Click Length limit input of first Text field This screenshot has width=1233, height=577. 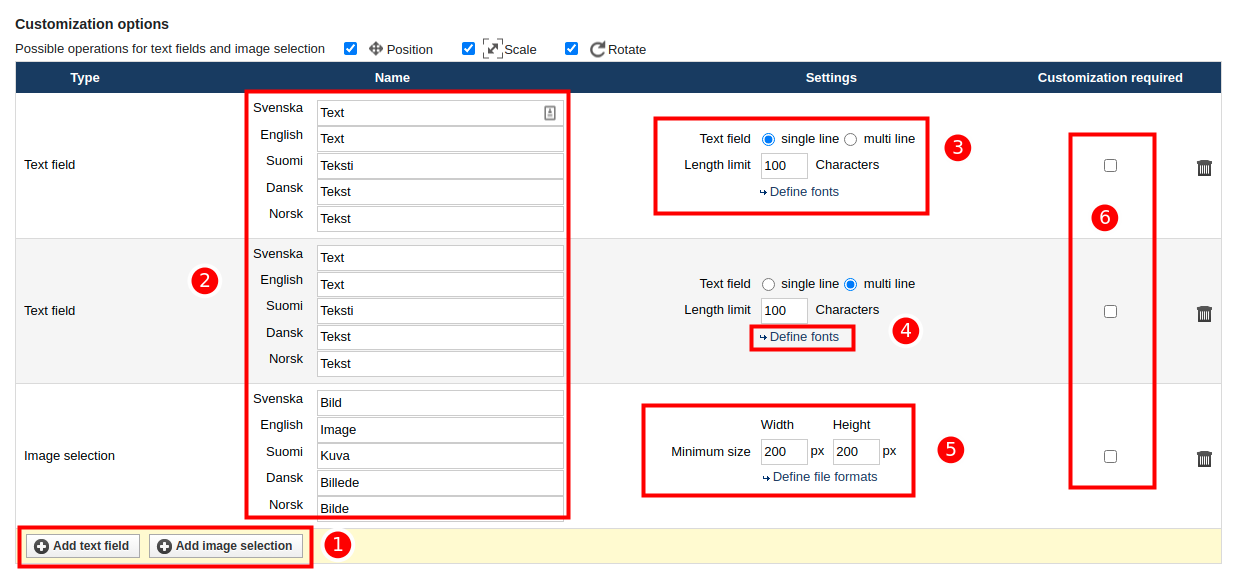[784, 166]
